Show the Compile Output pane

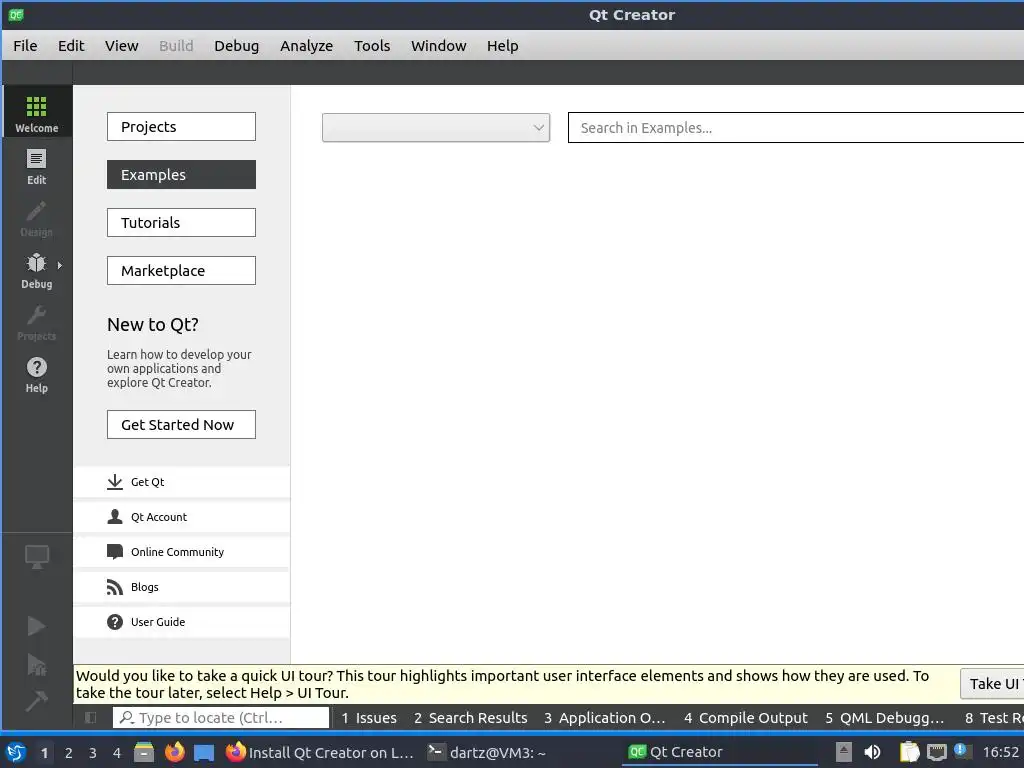point(746,718)
